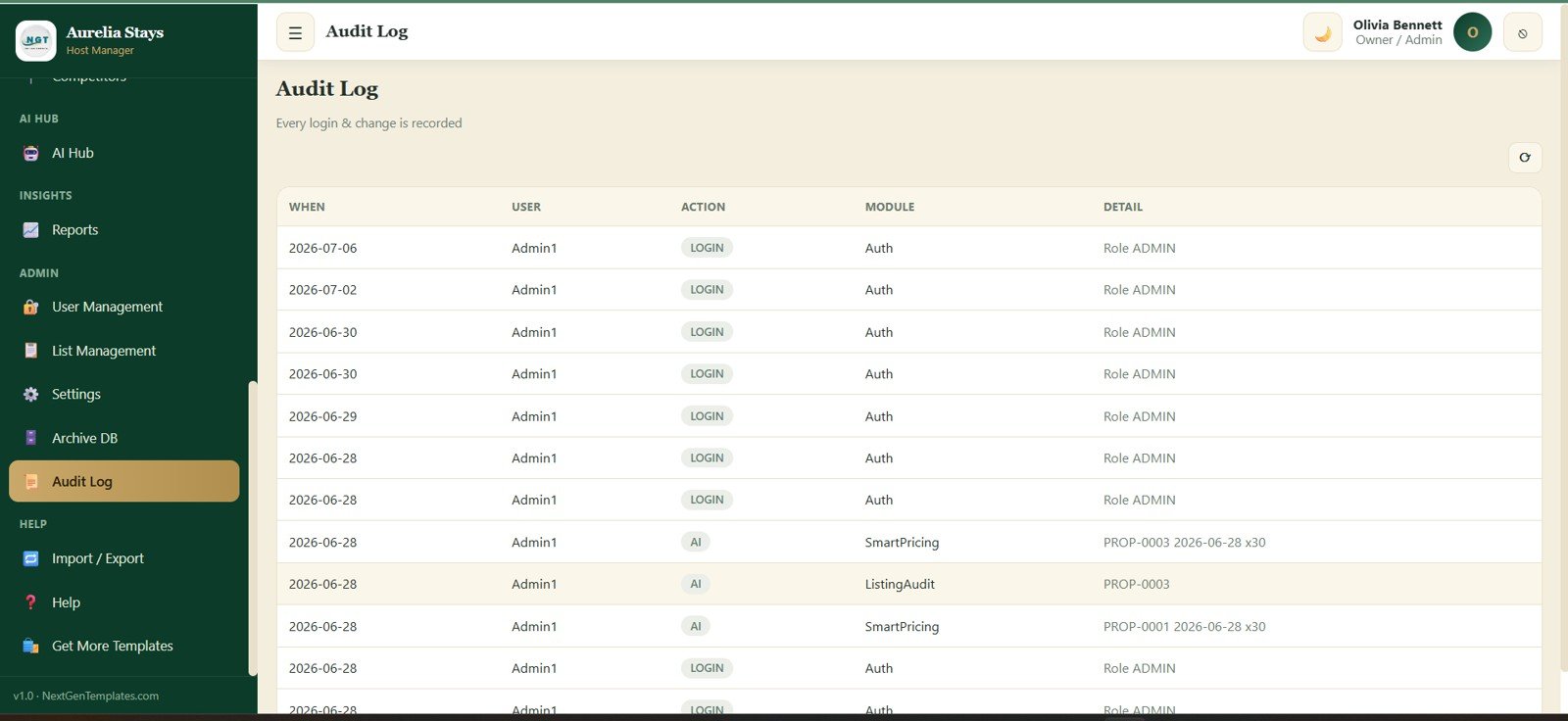Click the User Management lock icon
Screen dimensions: 1568x721
(x=31, y=307)
